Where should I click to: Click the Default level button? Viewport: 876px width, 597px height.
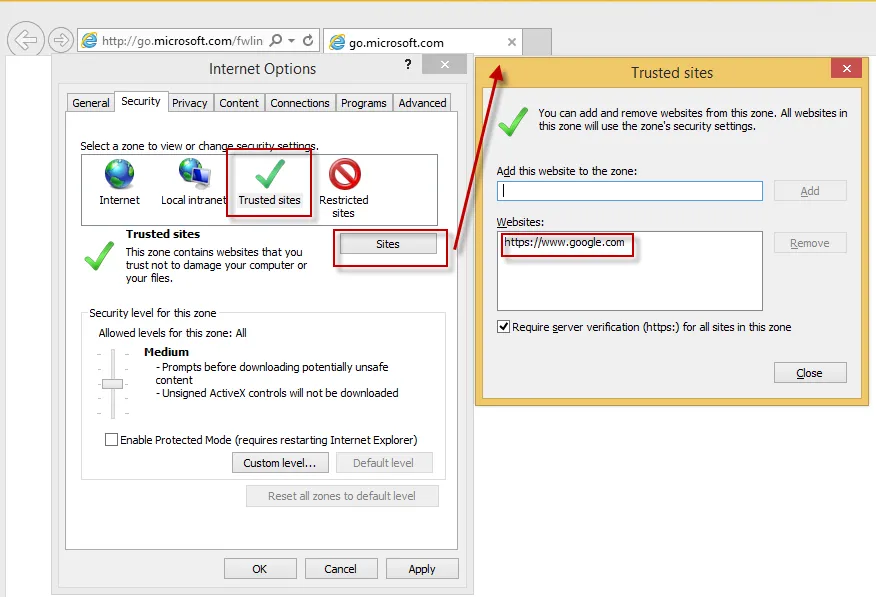[x=384, y=463]
